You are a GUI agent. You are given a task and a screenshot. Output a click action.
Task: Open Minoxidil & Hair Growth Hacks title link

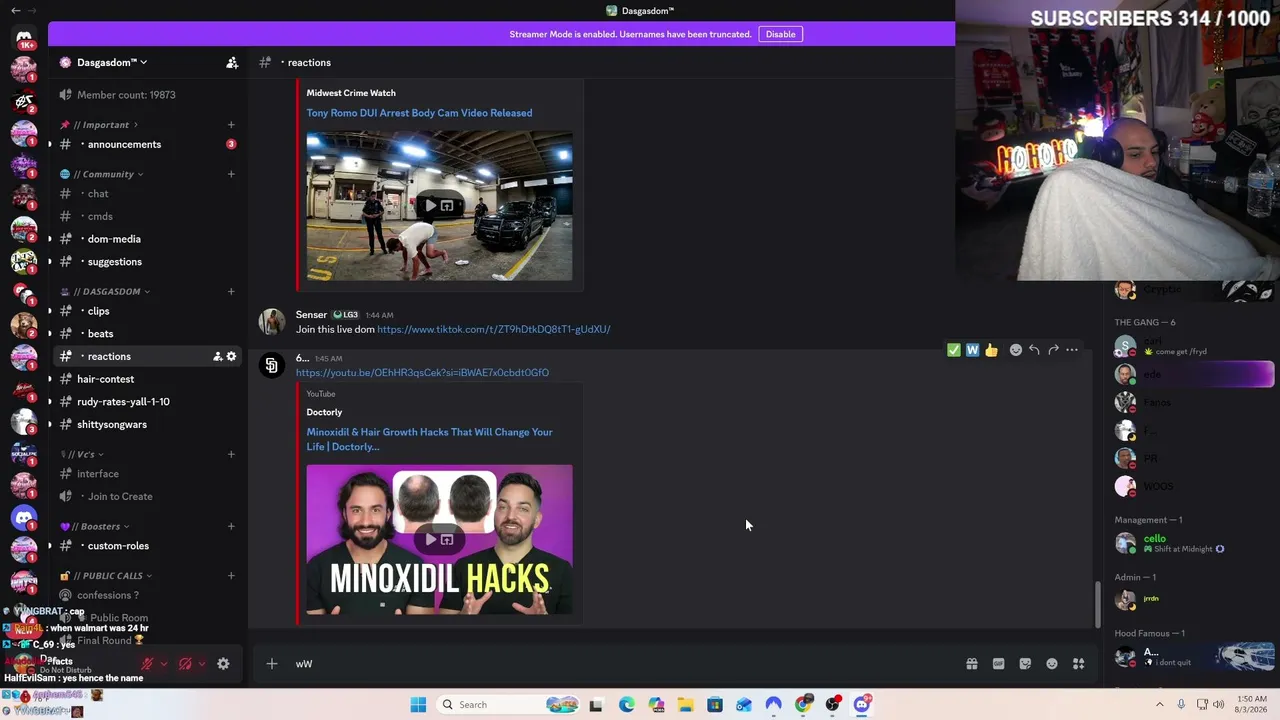[429, 439]
